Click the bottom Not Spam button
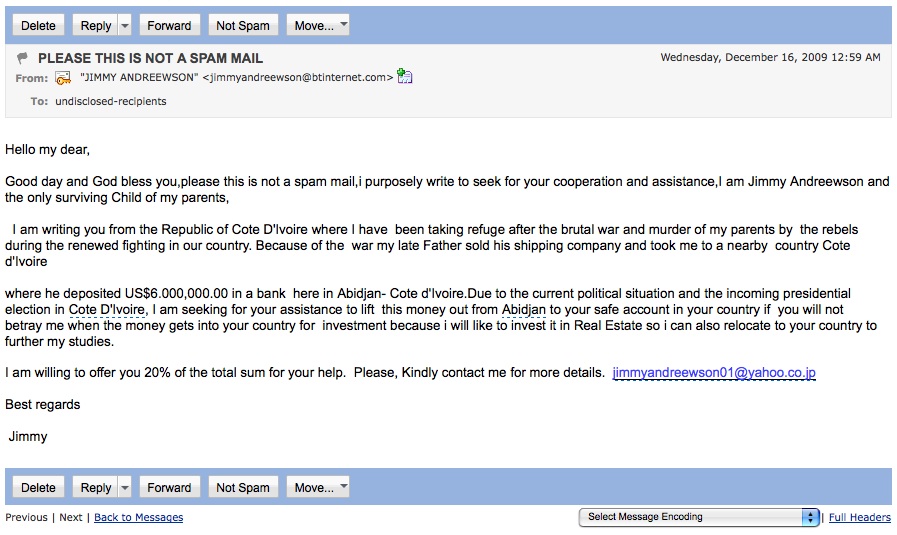Image resolution: width=897 pixels, height=535 pixels. click(x=243, y=488)
